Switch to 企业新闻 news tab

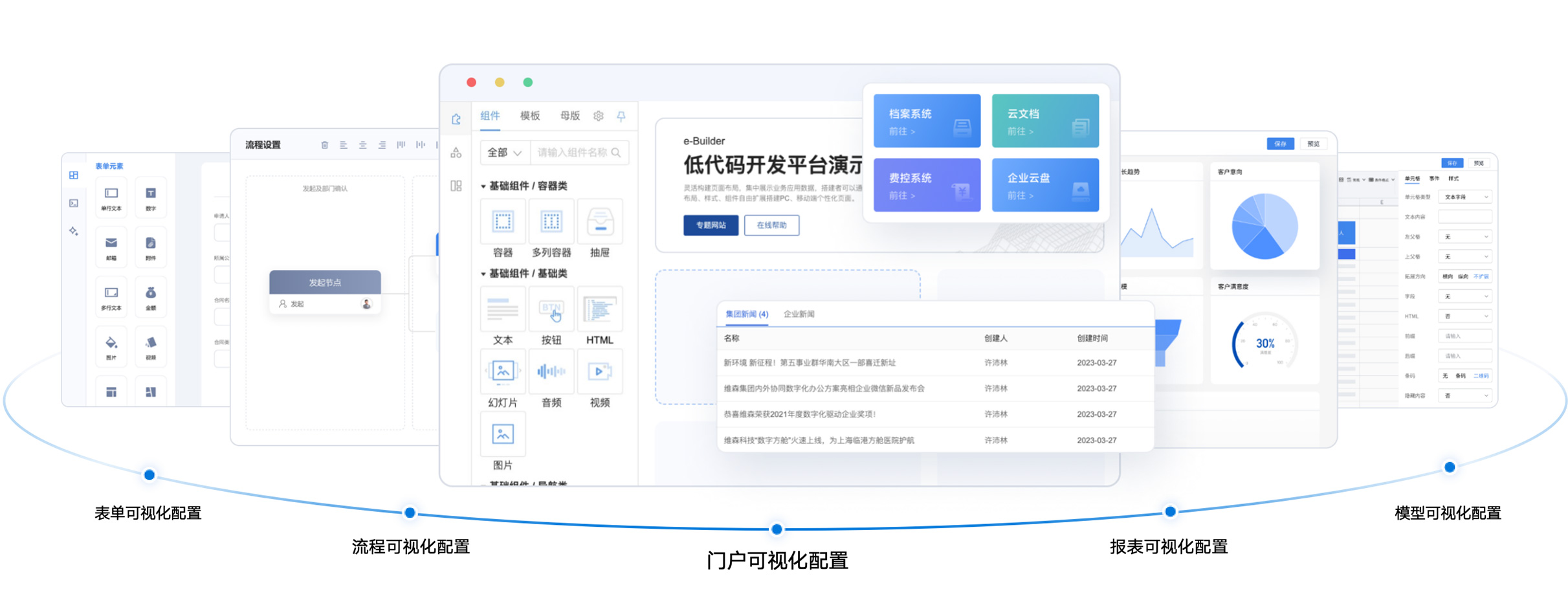(x=799, y=314)
